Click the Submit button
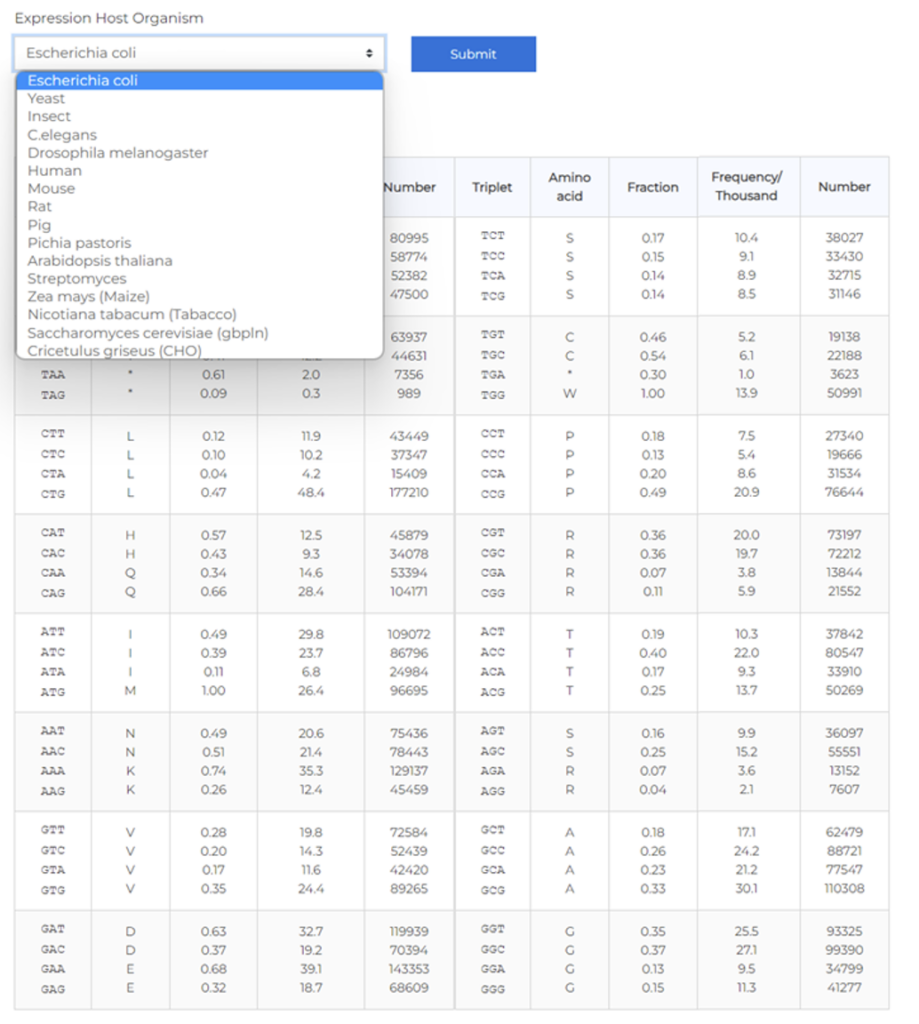Viewport: 919px width, 1024px height. pos(472,54)
